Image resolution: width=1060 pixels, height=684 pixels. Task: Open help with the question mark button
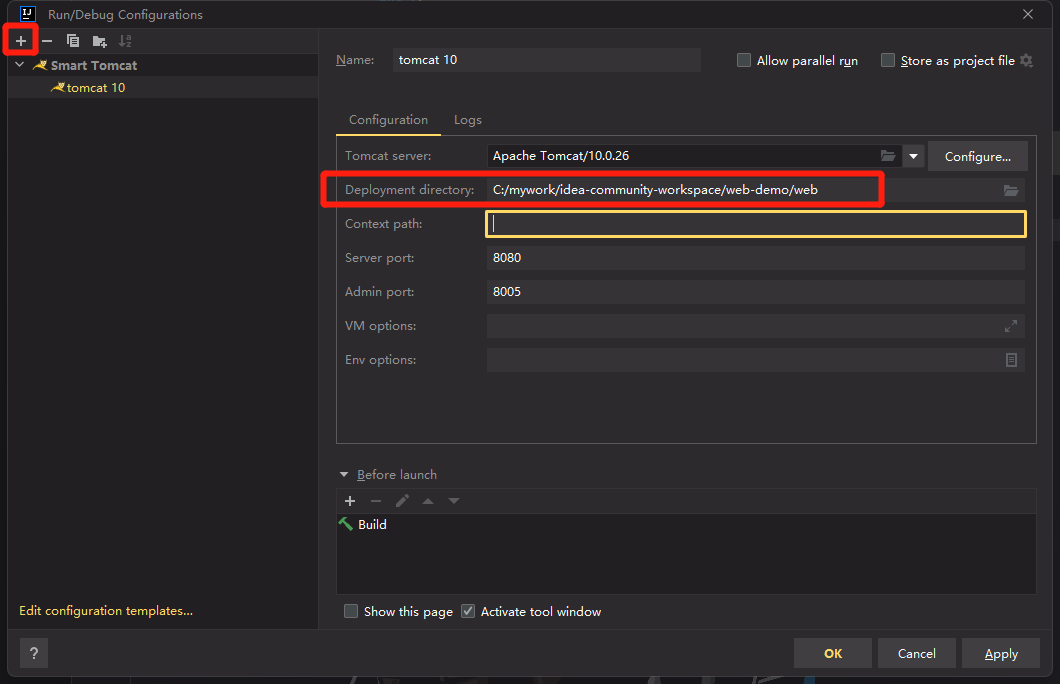click(x=34, y=654)
